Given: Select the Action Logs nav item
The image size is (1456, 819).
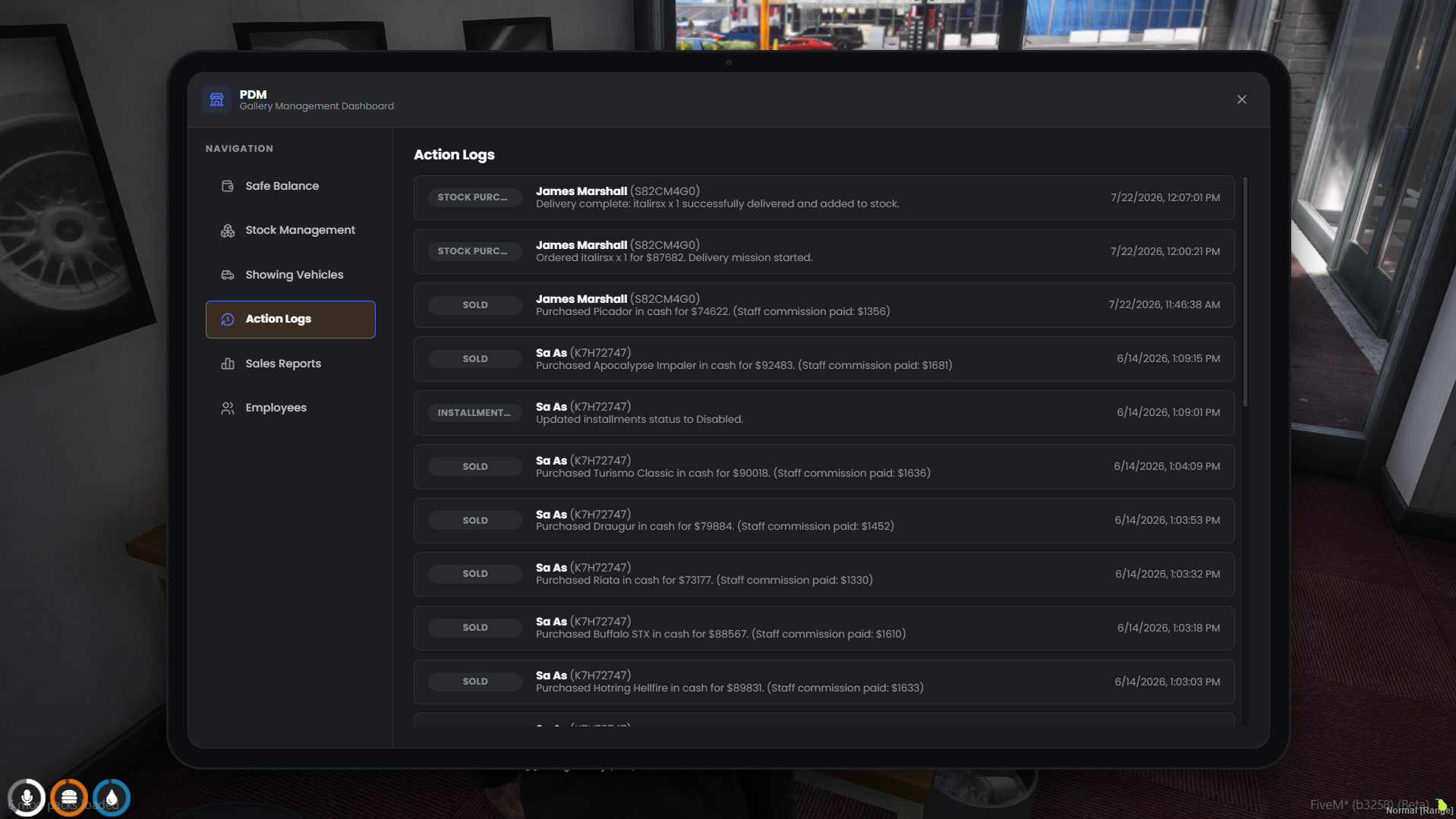Looking at the screenshot, I should [290, 320].
